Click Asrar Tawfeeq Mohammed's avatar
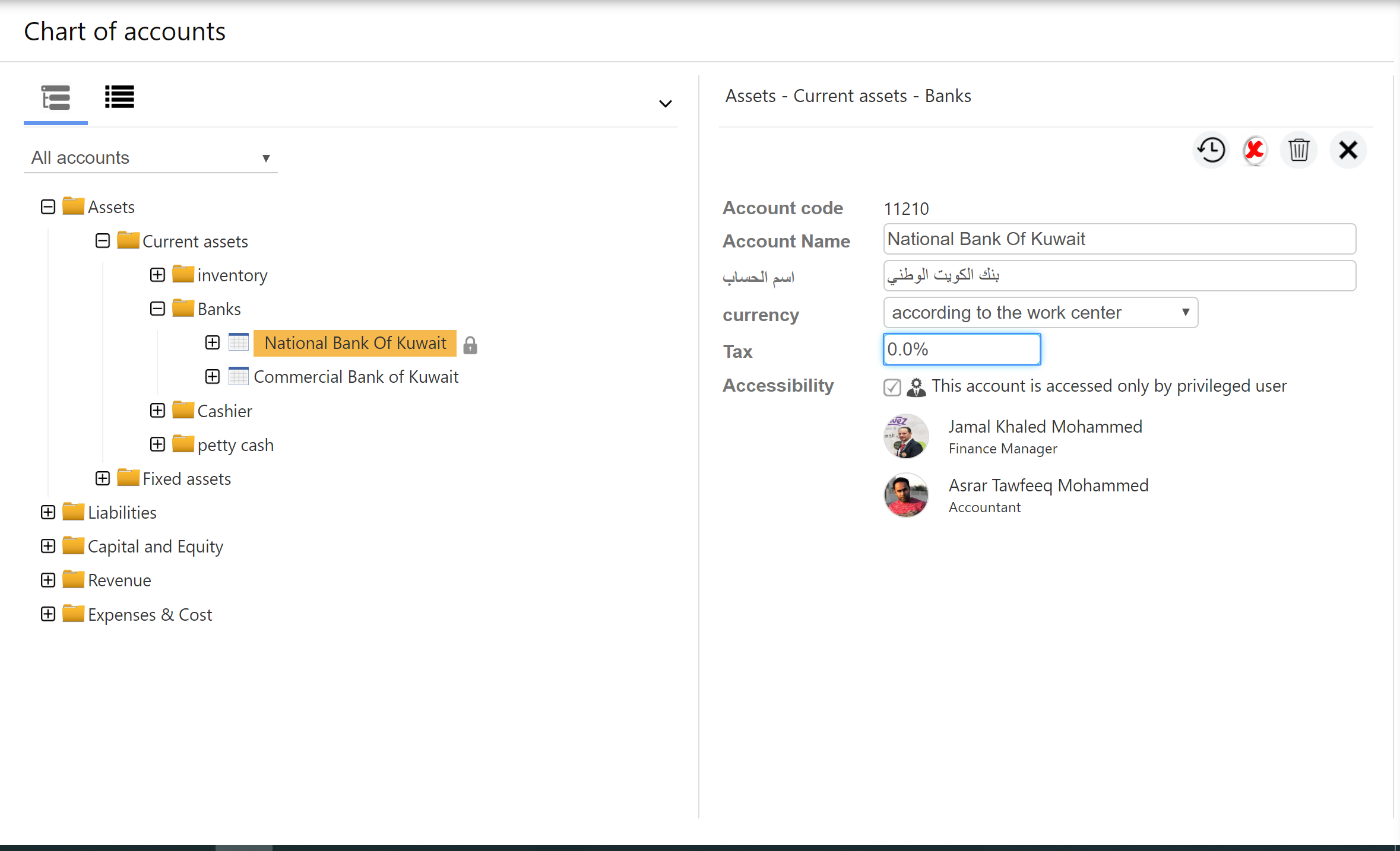Screen dimensions: 1400x851 pos(906,496)
